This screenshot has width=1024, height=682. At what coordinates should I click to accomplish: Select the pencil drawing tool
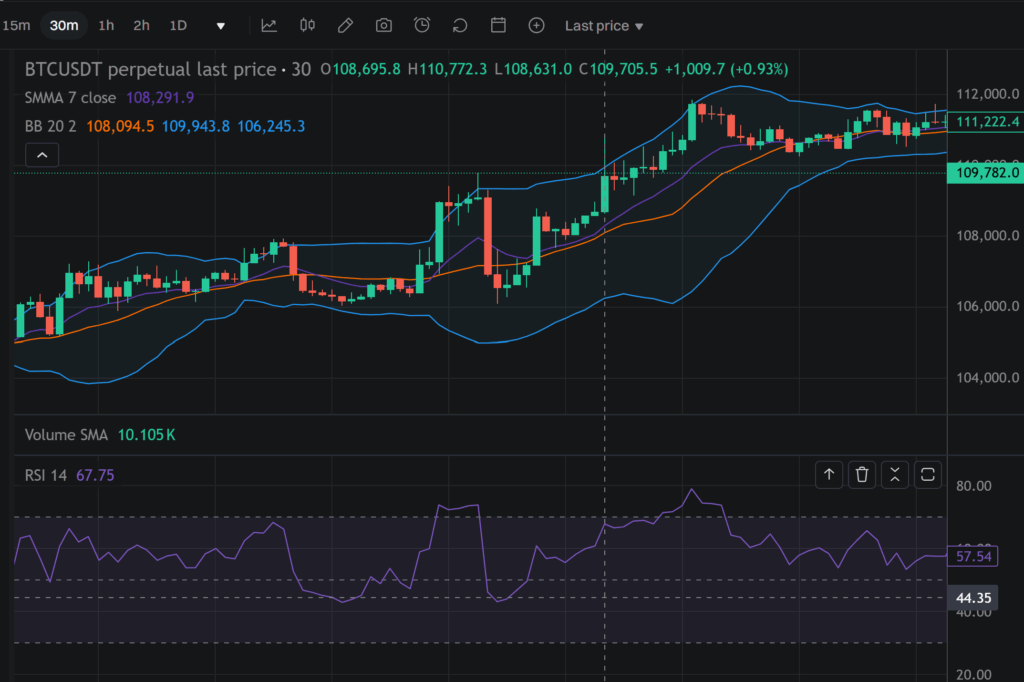pos(345,26)
